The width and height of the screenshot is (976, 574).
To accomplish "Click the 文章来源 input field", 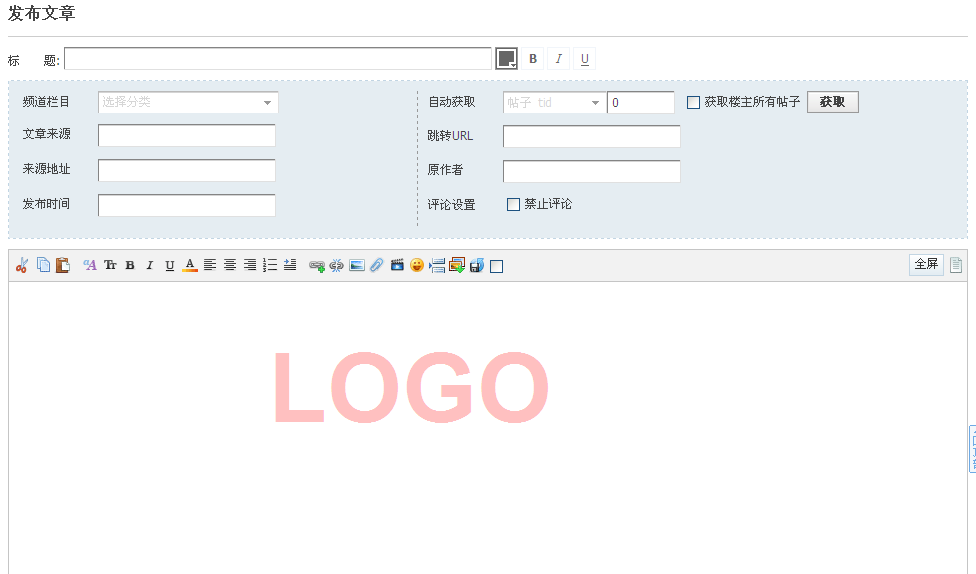I will pyautogui.click(x=187, y=135).
